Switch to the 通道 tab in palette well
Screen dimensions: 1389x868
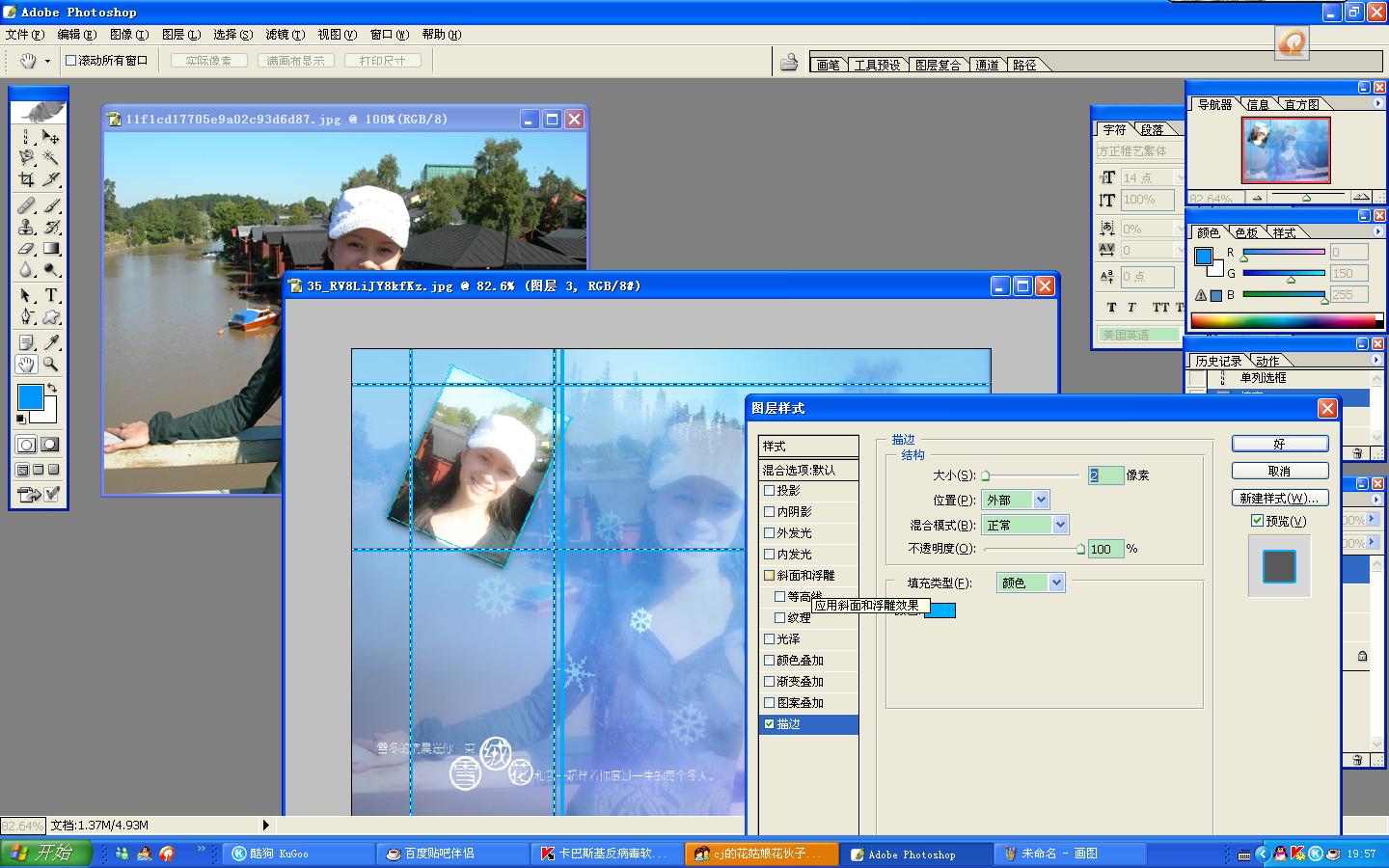[x=987, y=65]
